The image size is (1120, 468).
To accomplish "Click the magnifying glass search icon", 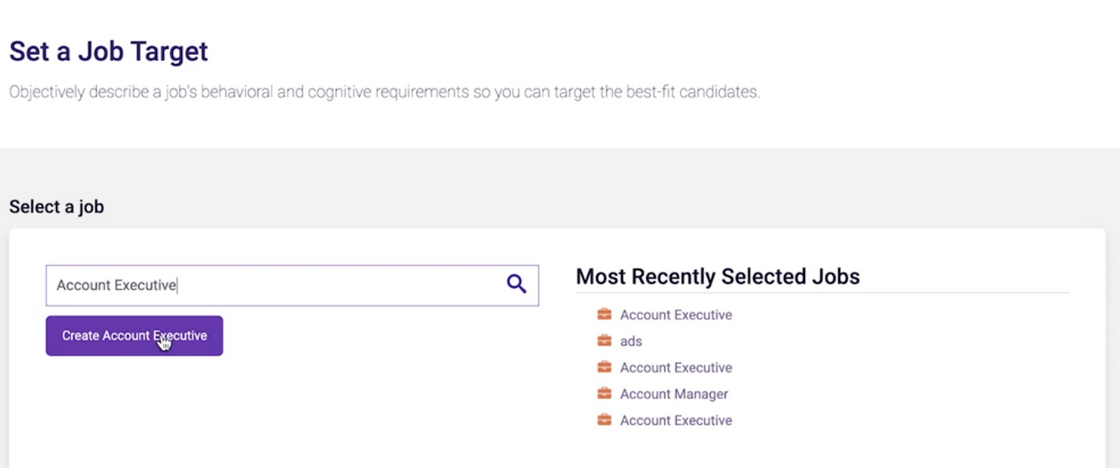I will (x=516, y=284).
